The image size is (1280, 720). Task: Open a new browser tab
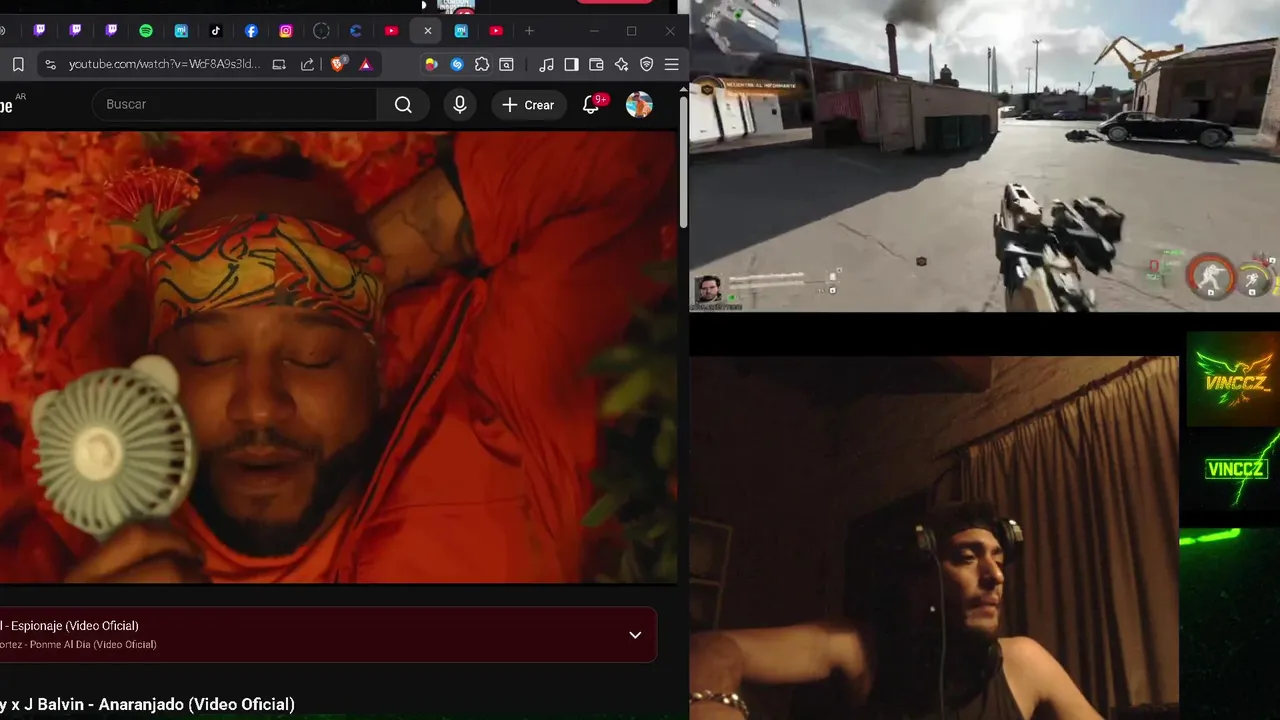click(x=529, y=31)
